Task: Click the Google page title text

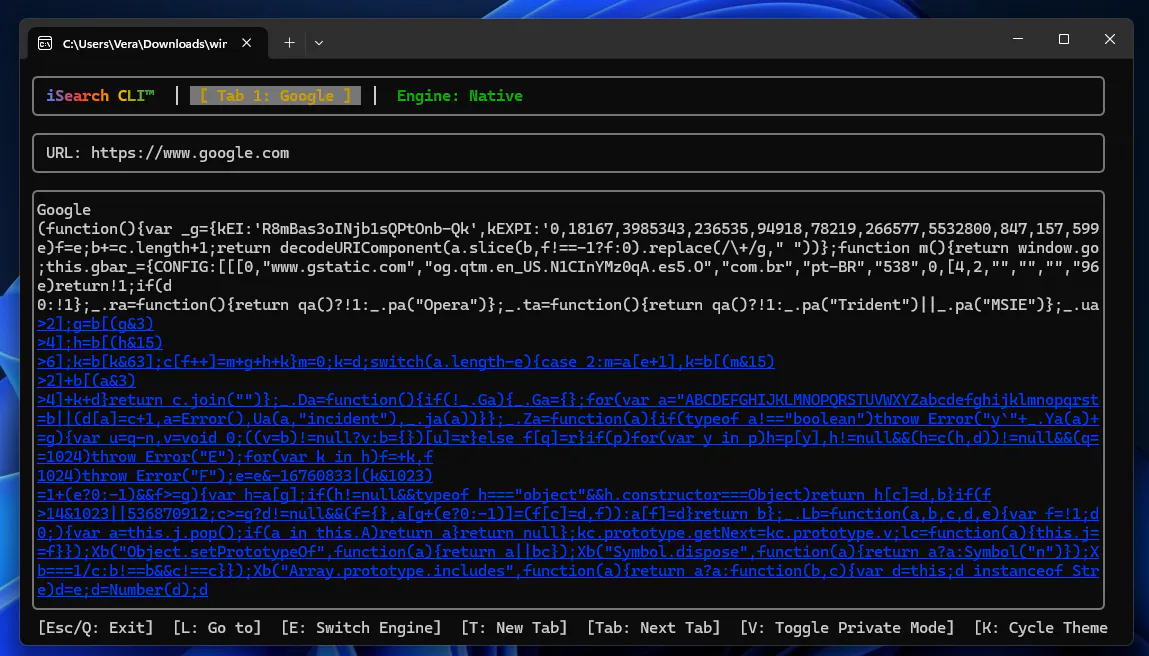Action: (64, 210)
